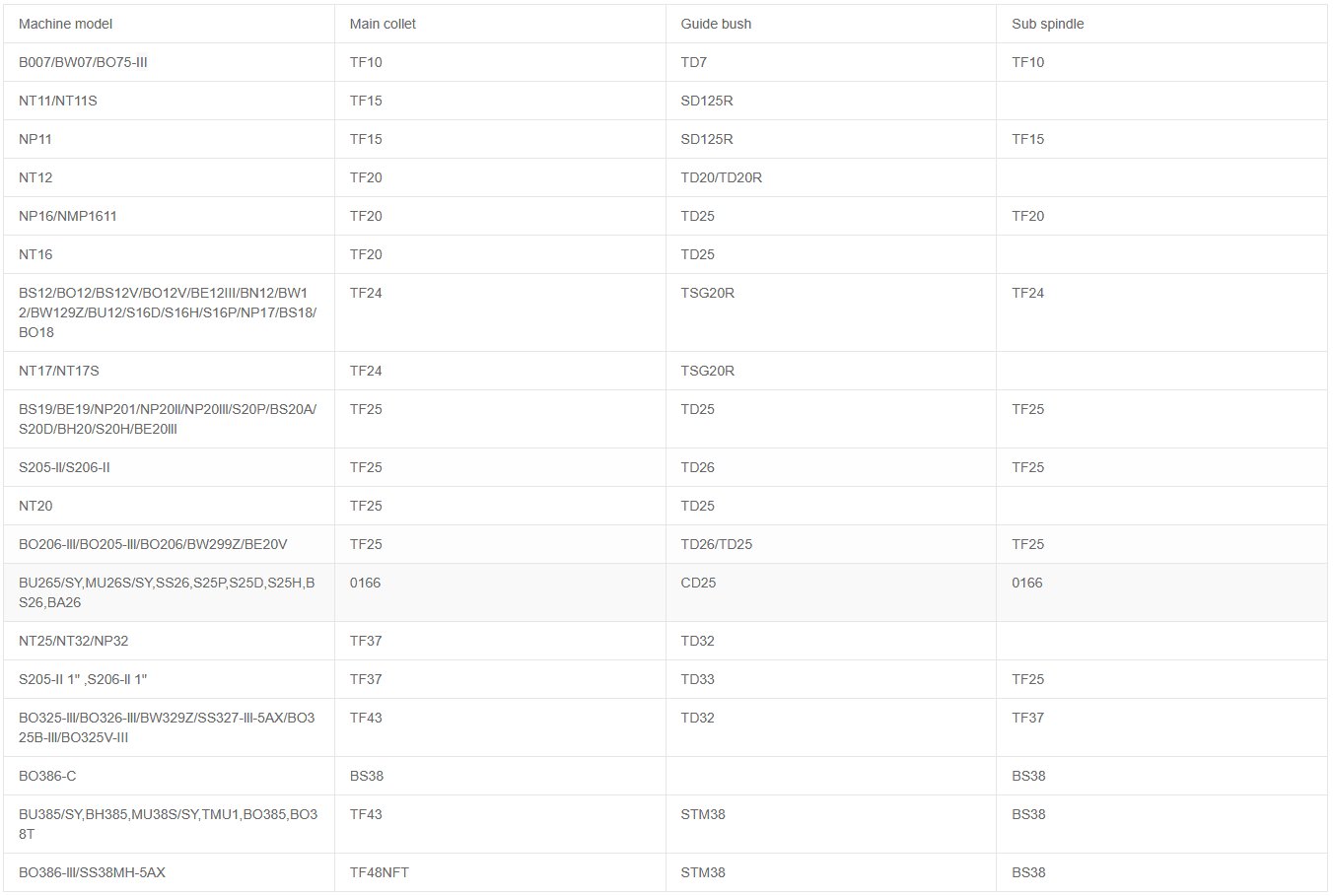Click the TF48NFT main collet cell
1333x896 pixels.
[x=500, y=872]
